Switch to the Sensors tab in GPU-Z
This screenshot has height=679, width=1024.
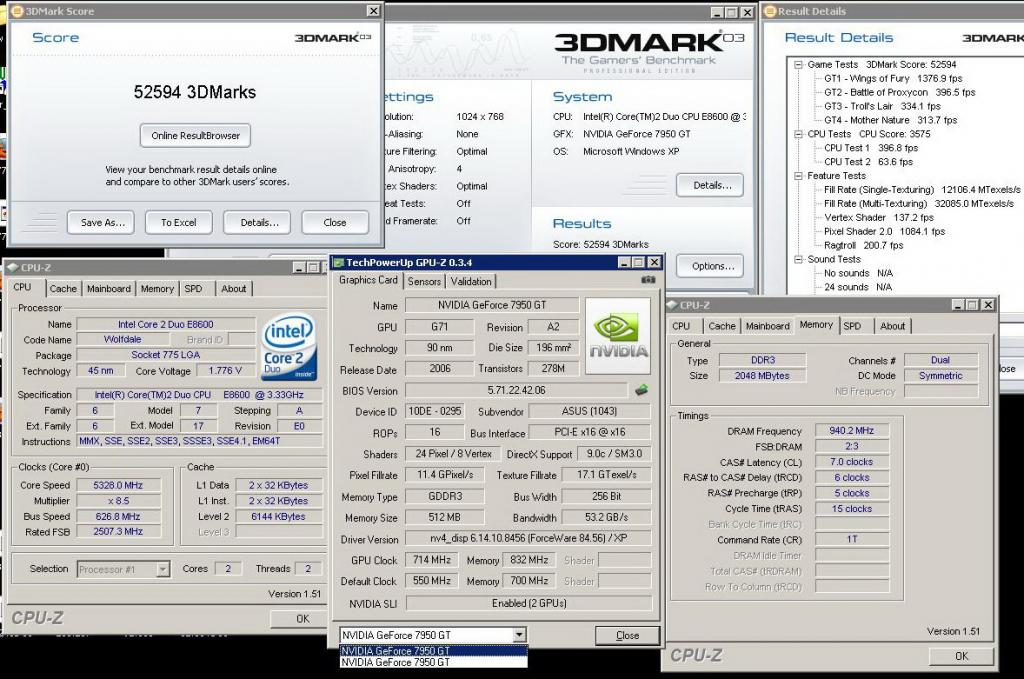[424, 281]
